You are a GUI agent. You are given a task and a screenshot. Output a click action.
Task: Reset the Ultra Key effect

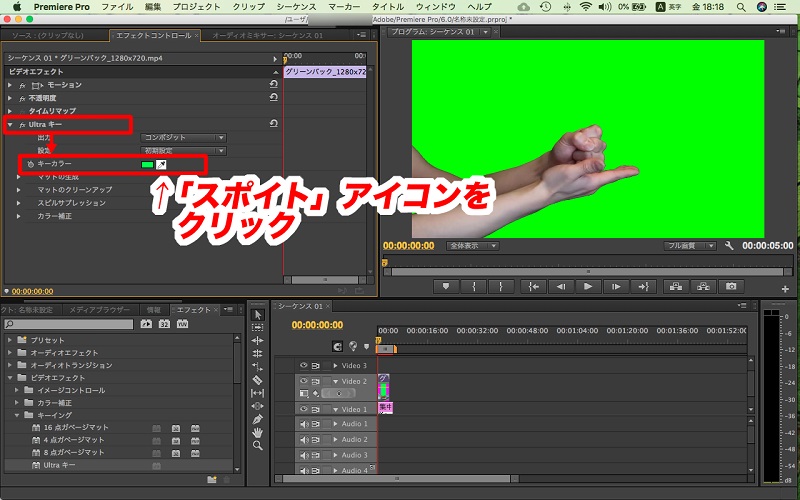pos(273,123)
